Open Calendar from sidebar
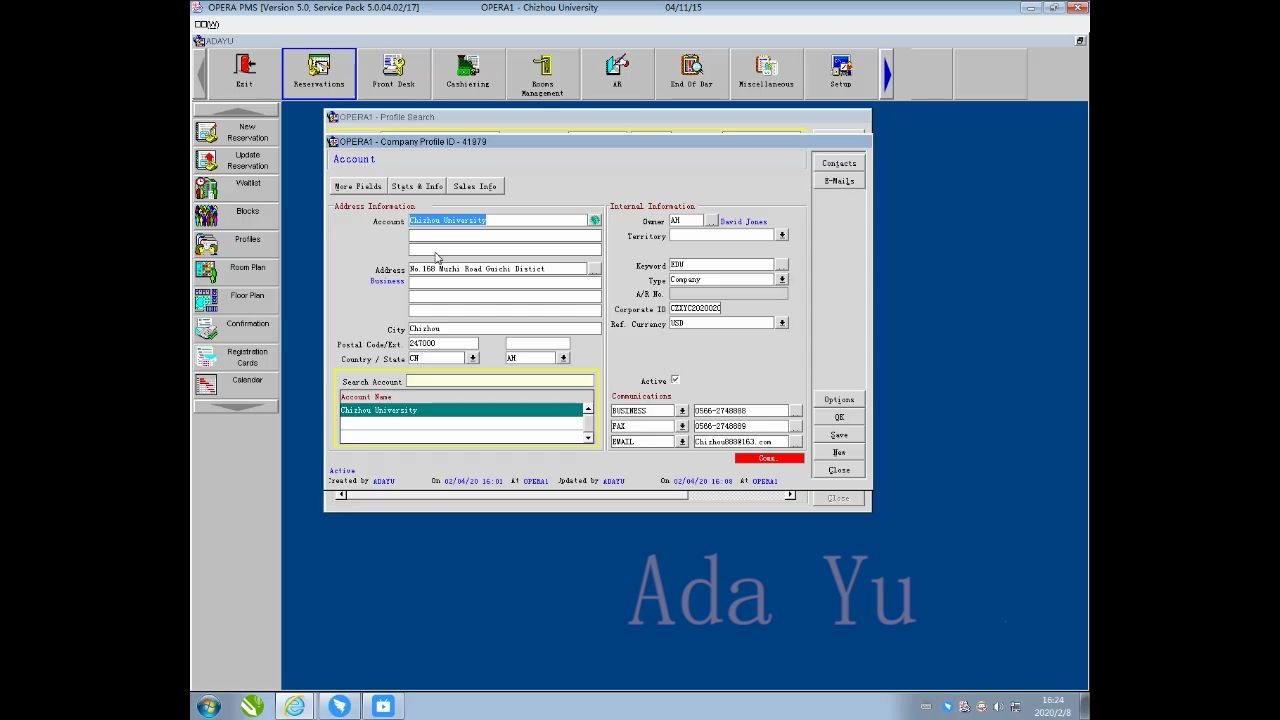 click(236, 384)
